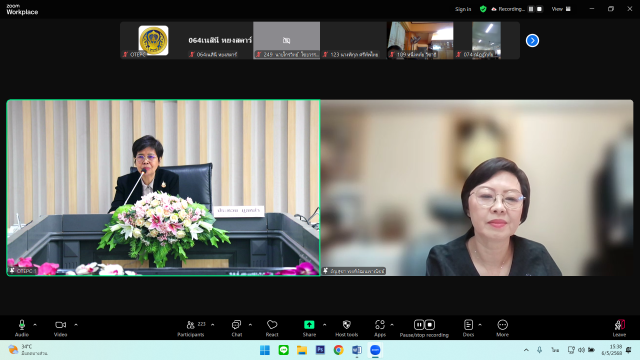Click the green Share screen button
The height and width of the screenshot is (360, 640).
click(309, 328)
